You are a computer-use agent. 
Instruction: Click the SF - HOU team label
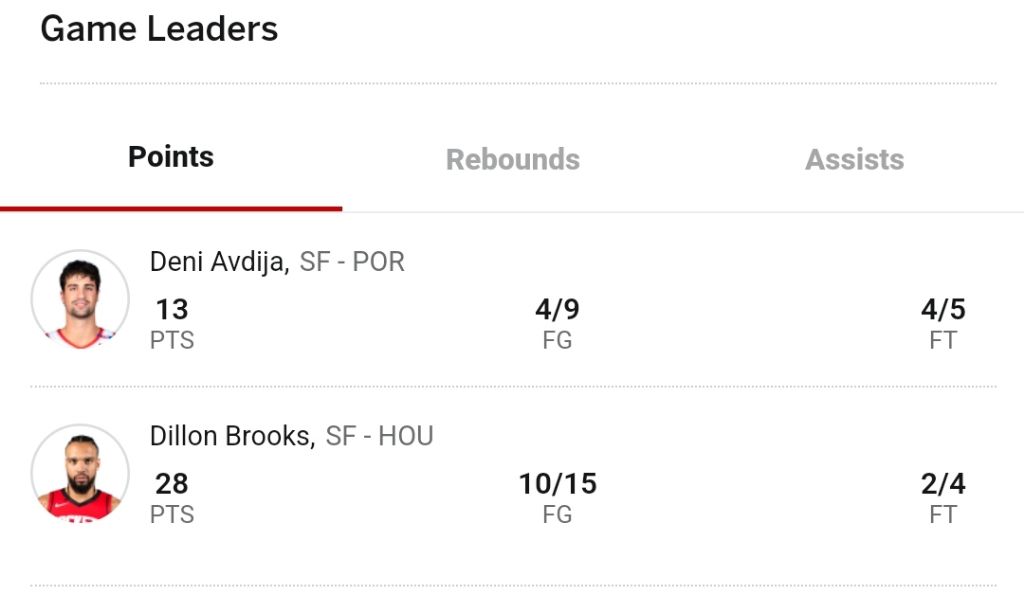pyautogui.click(x=379, y=436)
